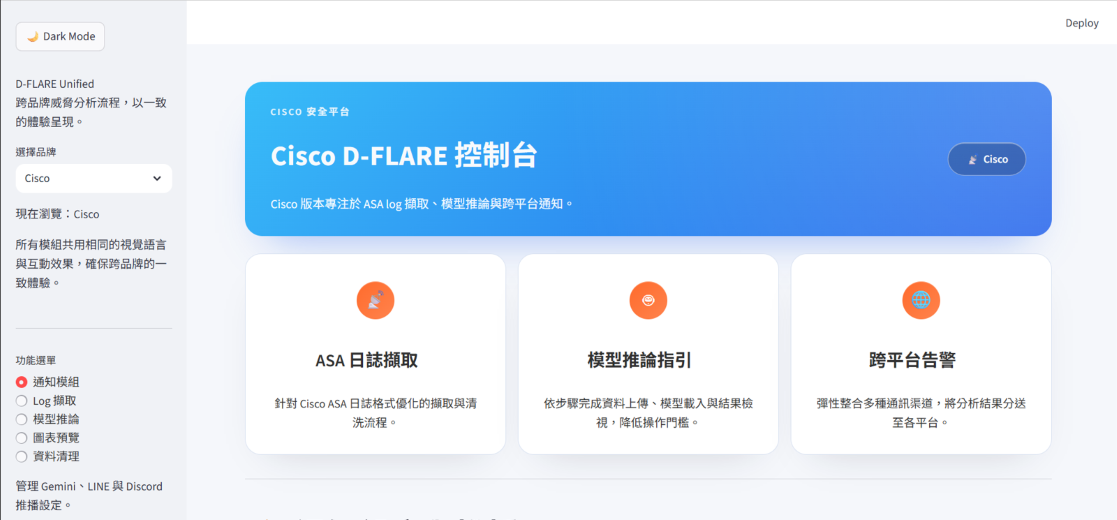Click the Cisco D-FLARE 控制台 banner heading
This screenshot has width=1117, height=520.
tap(404, 156)
